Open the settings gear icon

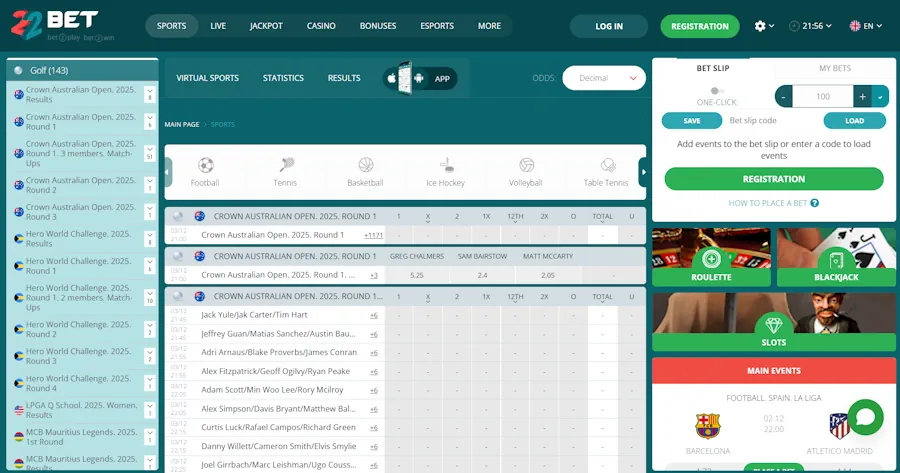click(x=760, y=26)
